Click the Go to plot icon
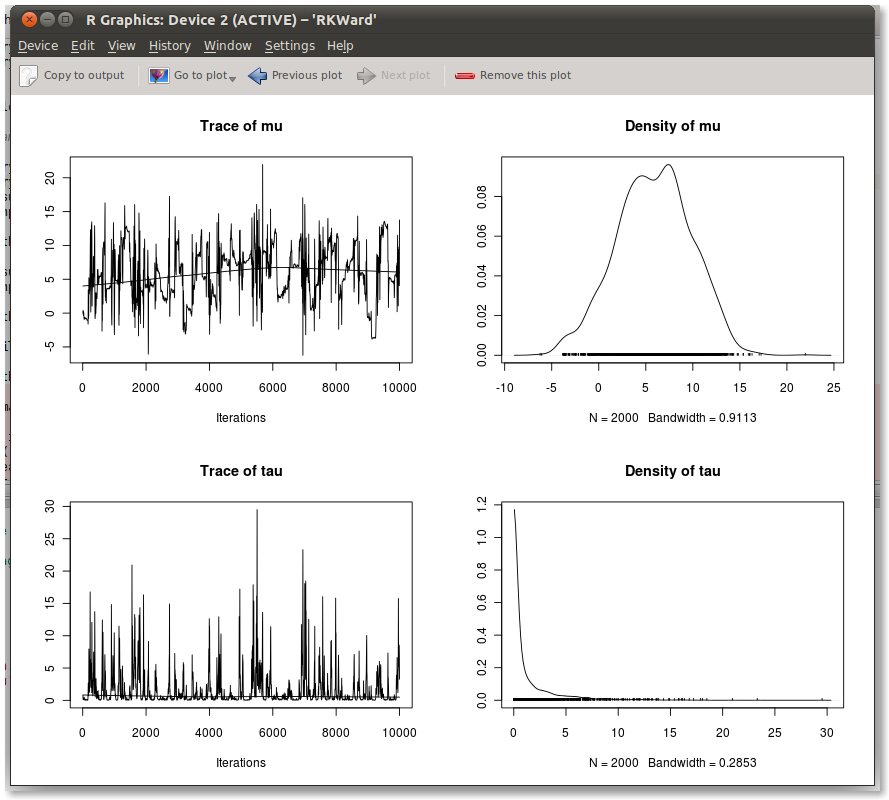The height and width of the screenshot is (800, 889). click(x=159, y=76)
